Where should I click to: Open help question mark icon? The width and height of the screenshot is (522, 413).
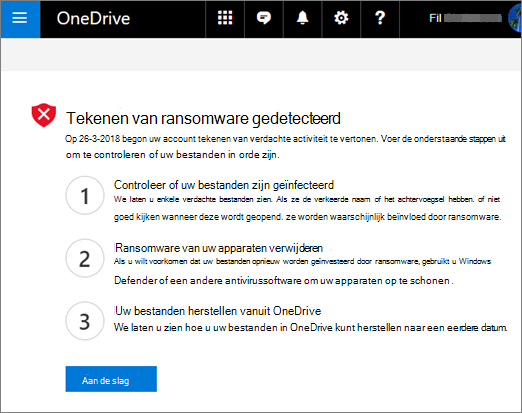click(380, 18)
